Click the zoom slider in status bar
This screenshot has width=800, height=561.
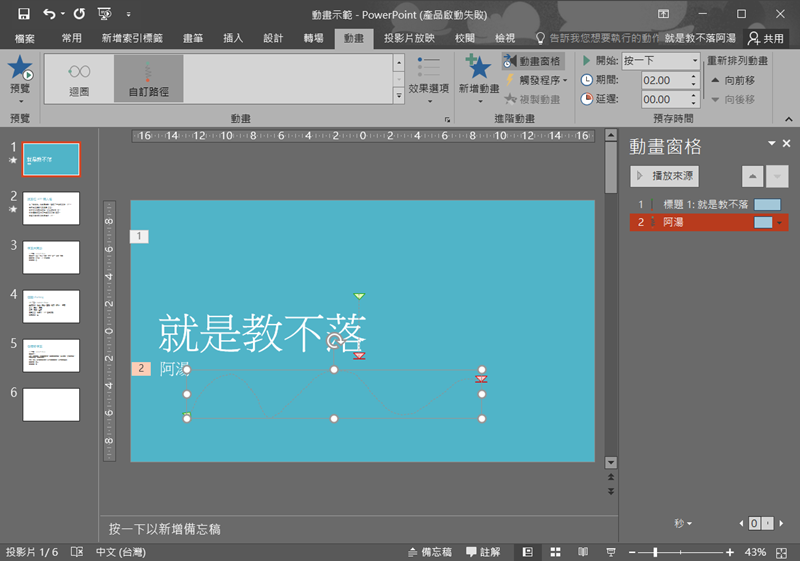(x=655, y=552)
